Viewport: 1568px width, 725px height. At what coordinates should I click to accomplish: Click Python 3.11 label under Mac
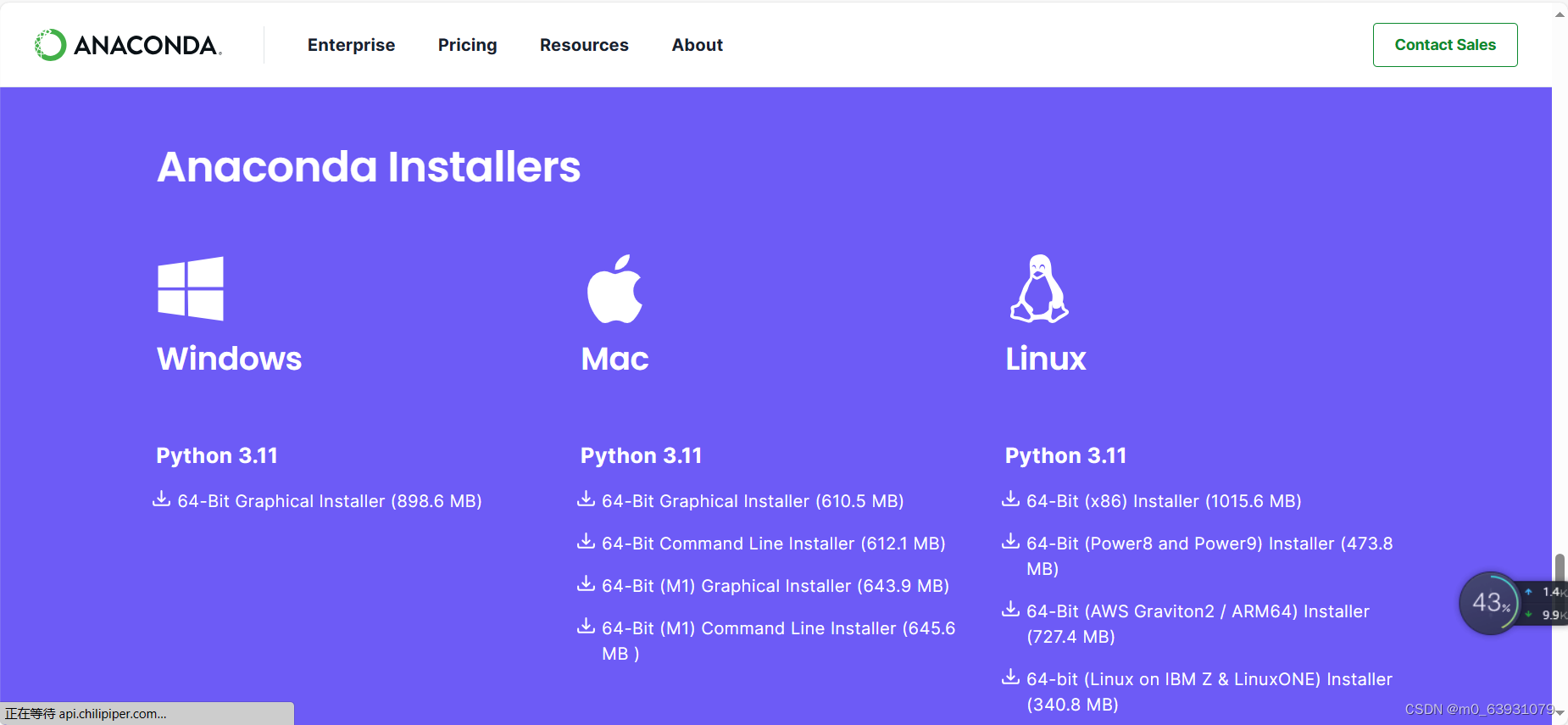coord(641,455)
